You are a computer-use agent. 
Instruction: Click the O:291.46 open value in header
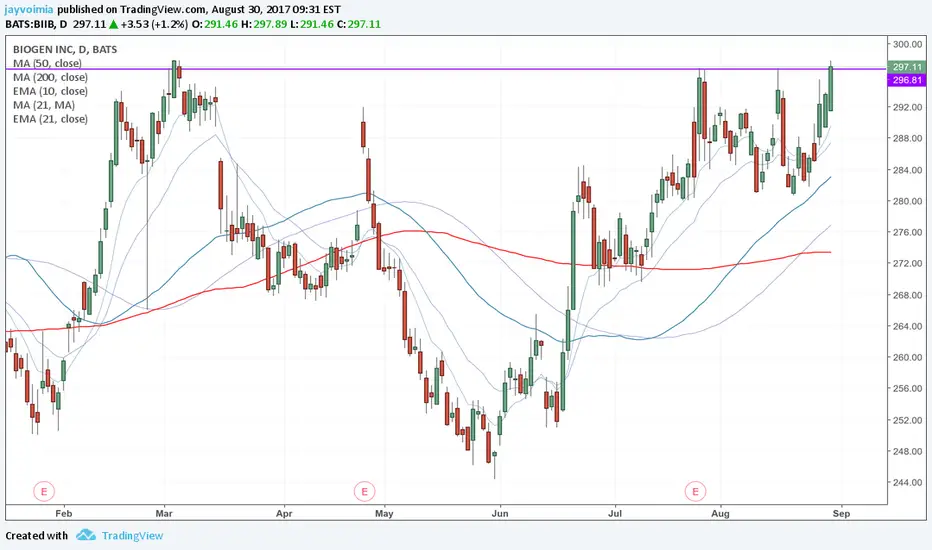point(214,24)
